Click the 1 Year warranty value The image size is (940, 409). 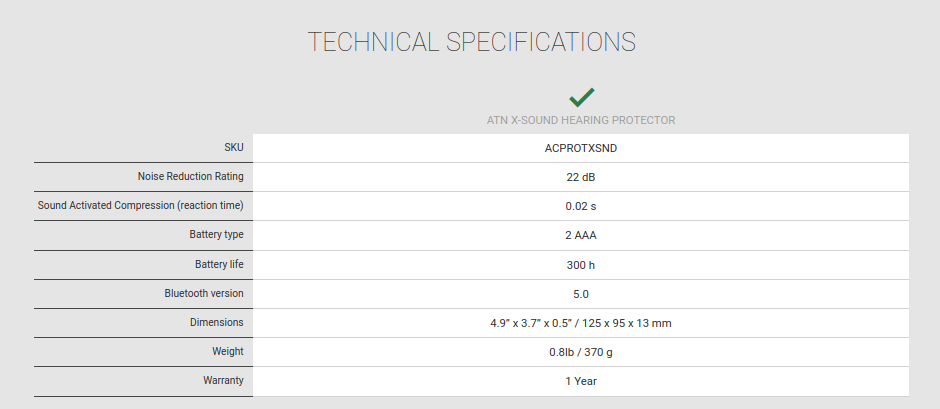click(x=581, y=381)
